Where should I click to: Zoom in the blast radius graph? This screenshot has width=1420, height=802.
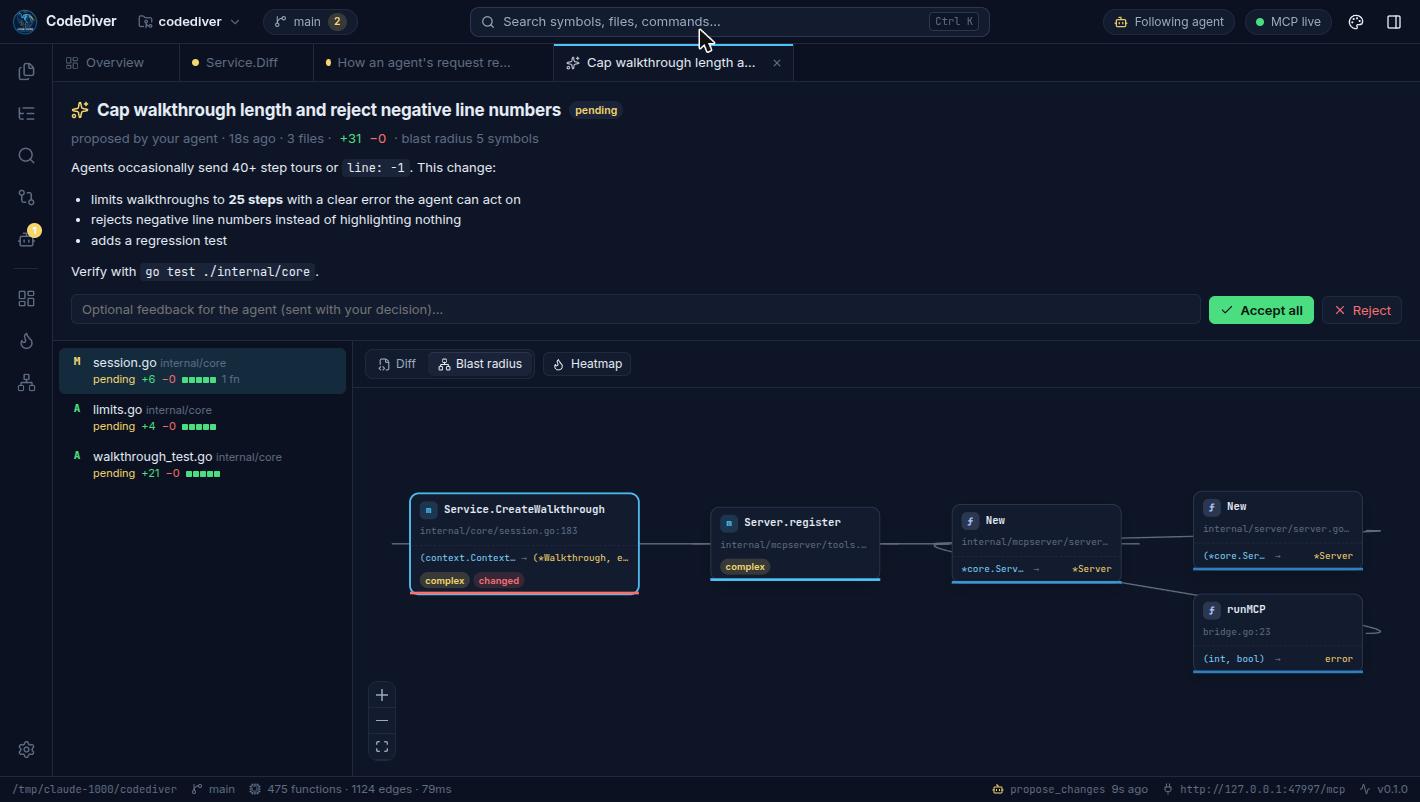coord(382,695)
